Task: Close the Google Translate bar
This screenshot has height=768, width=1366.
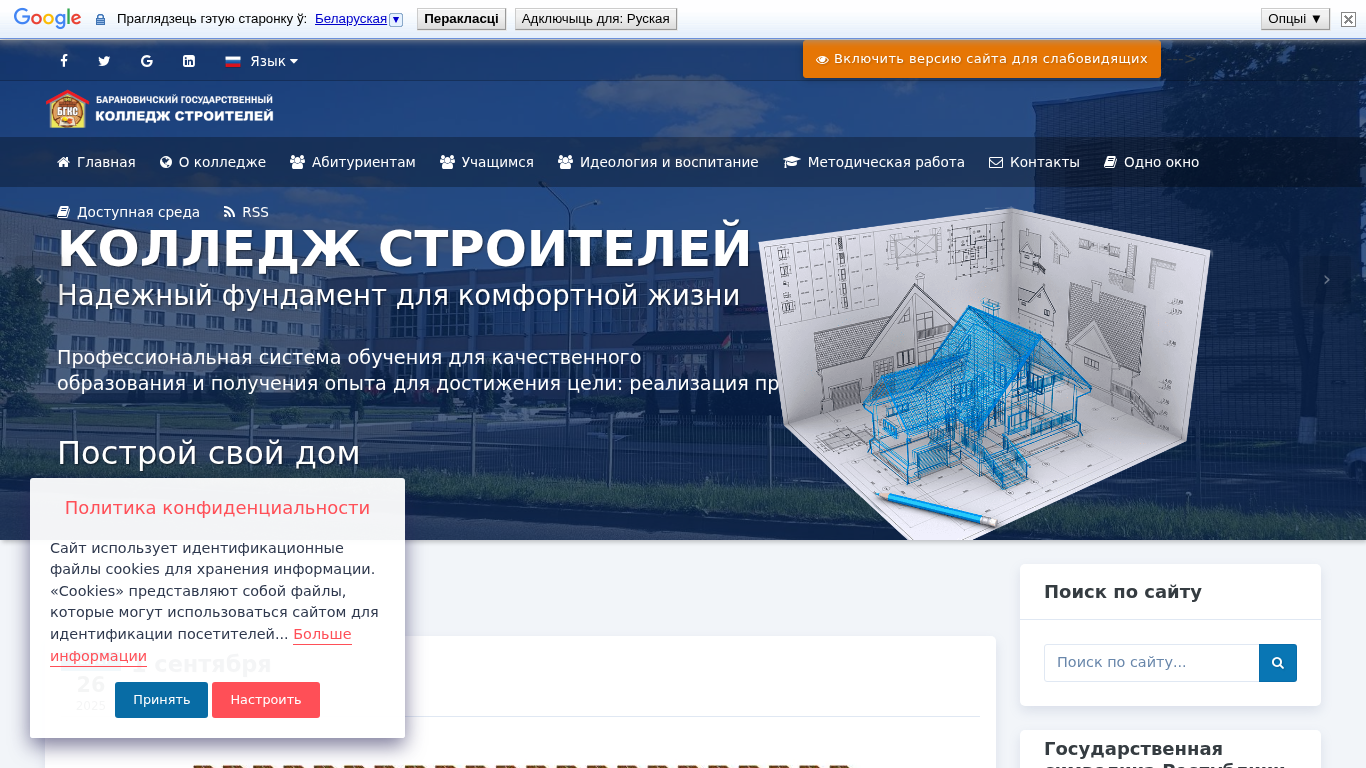Action: pyautogui.click(x=1348, y=19)
